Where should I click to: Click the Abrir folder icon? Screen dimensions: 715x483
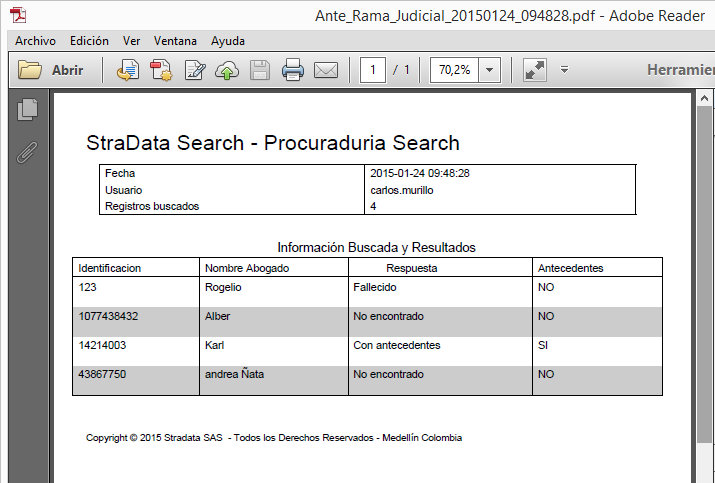pos(30,70)
